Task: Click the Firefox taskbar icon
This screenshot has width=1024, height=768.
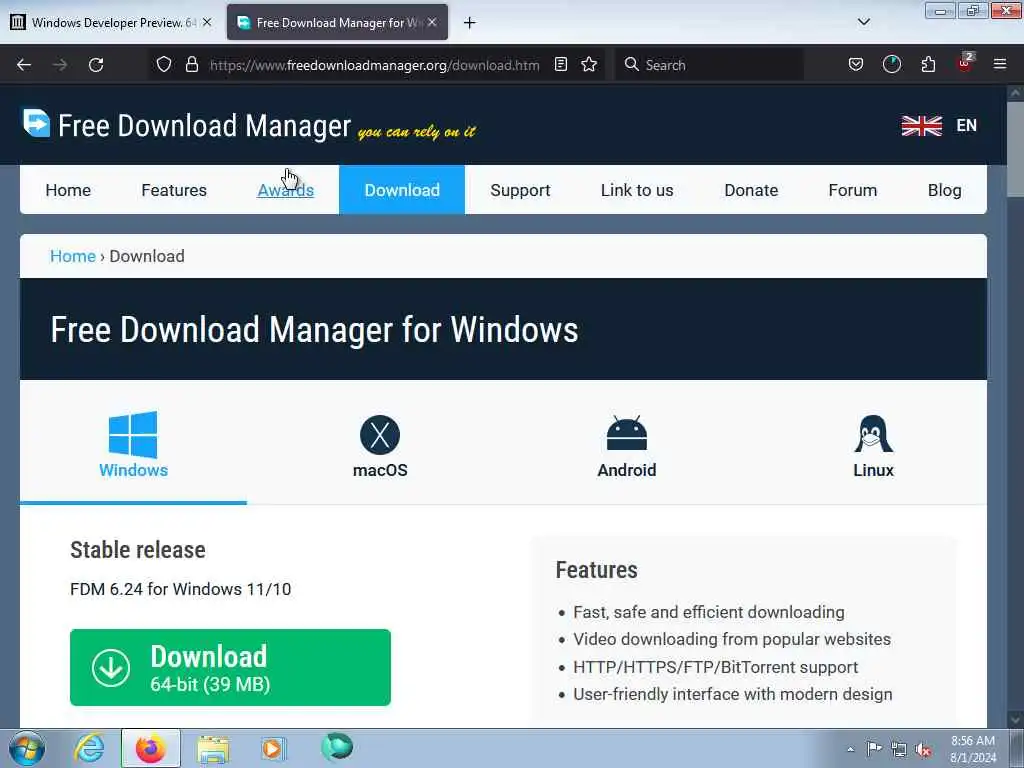Action: pyautogui.click(x=150, y=748)
